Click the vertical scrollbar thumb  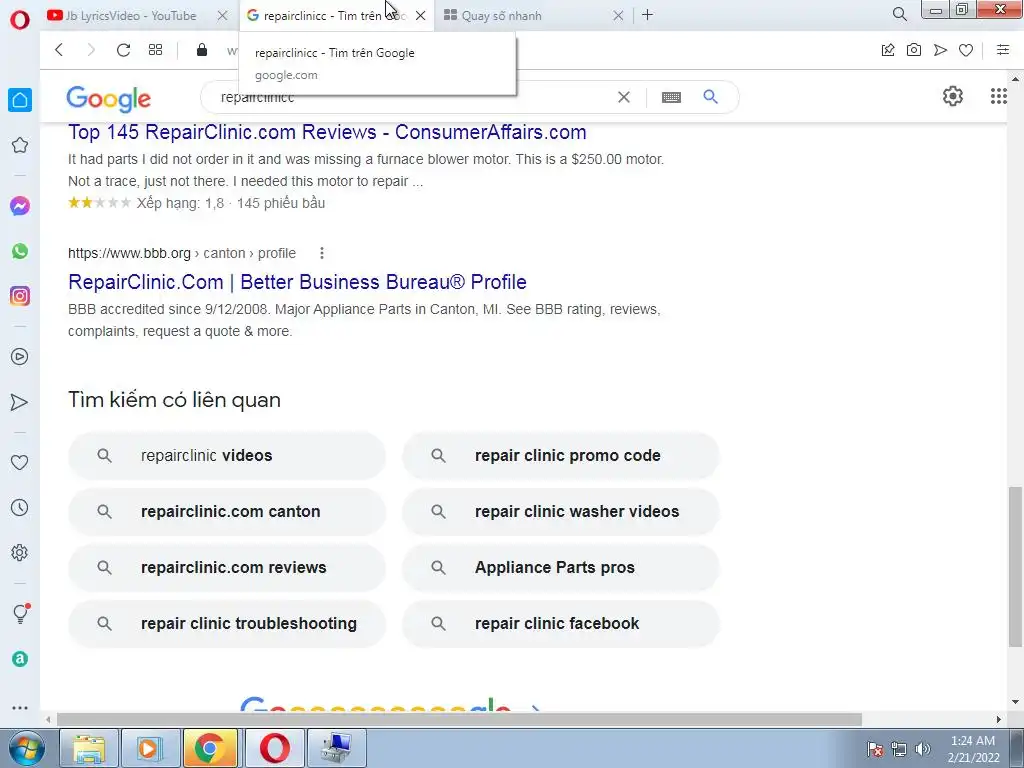(1015, 566)
